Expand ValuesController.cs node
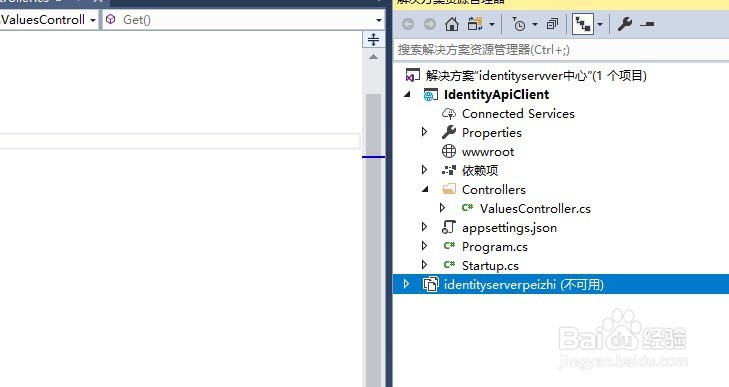729x387 pixels. [x=442, y=208]
